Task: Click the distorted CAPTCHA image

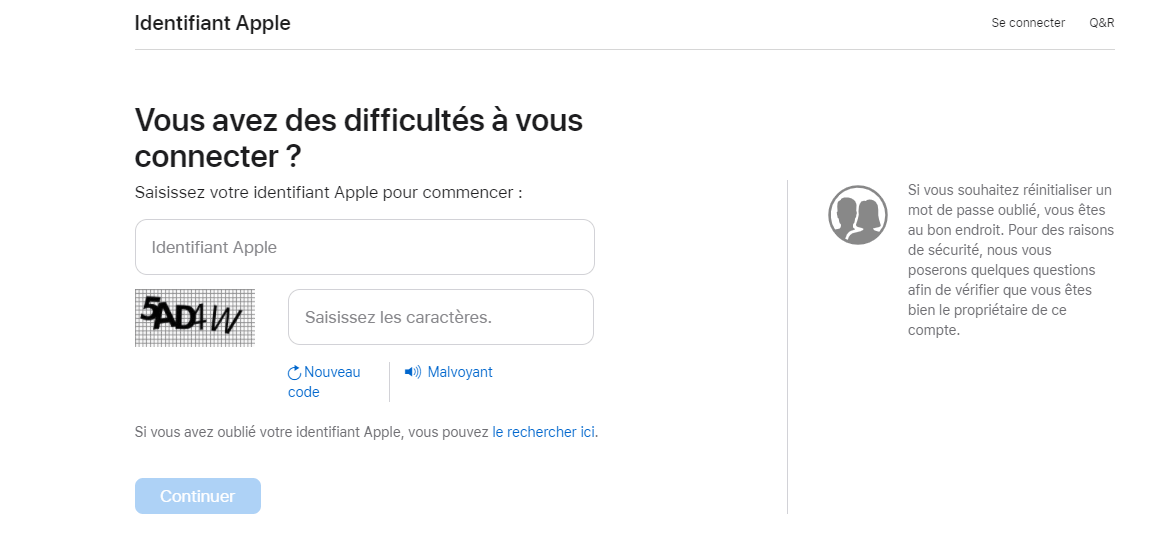Action: pos(195,318)
